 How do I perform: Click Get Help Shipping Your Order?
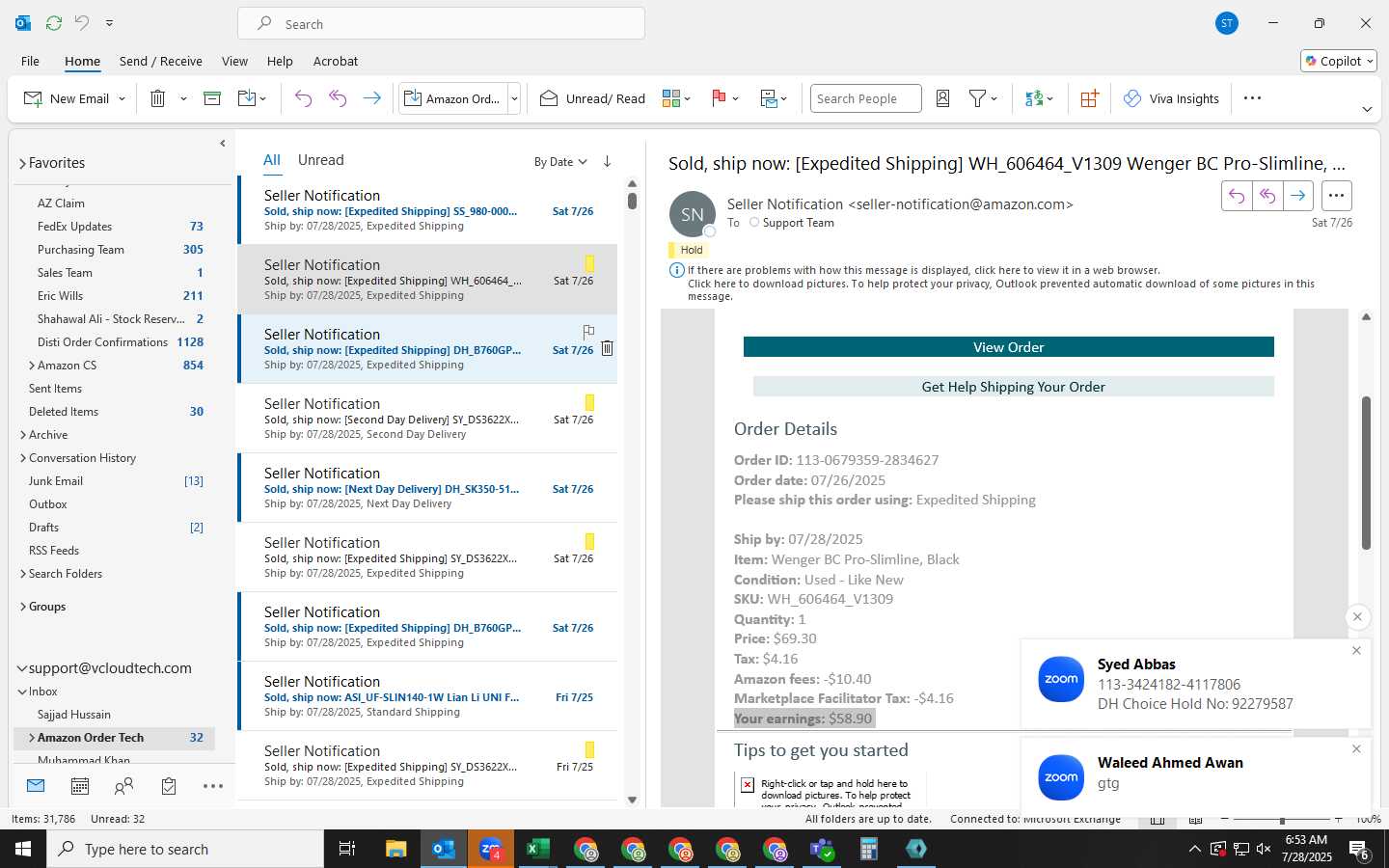coord(1013,387)
